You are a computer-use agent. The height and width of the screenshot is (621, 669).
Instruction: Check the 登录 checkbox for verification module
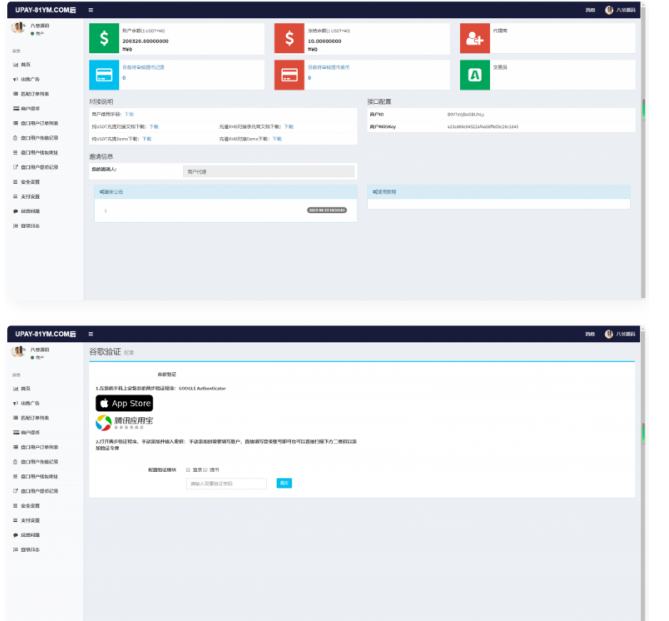[187, 468]
